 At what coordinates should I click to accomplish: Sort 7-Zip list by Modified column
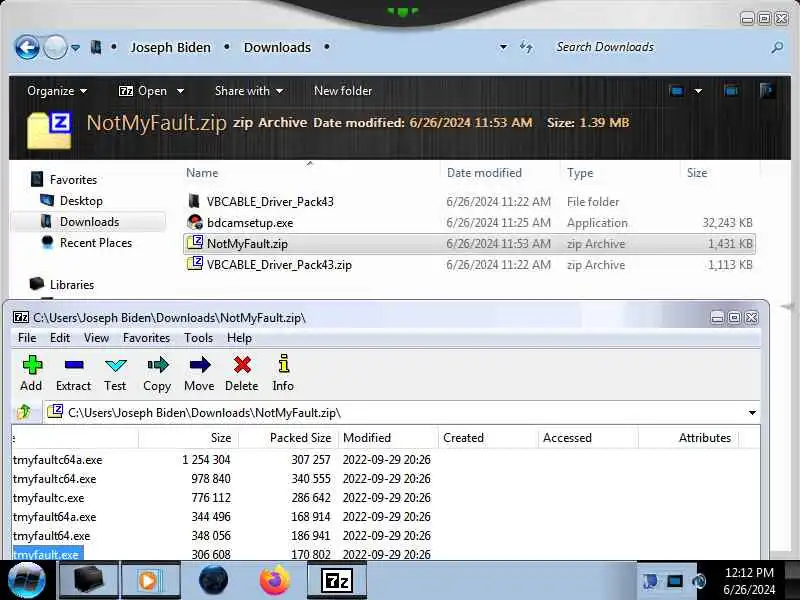367,438
